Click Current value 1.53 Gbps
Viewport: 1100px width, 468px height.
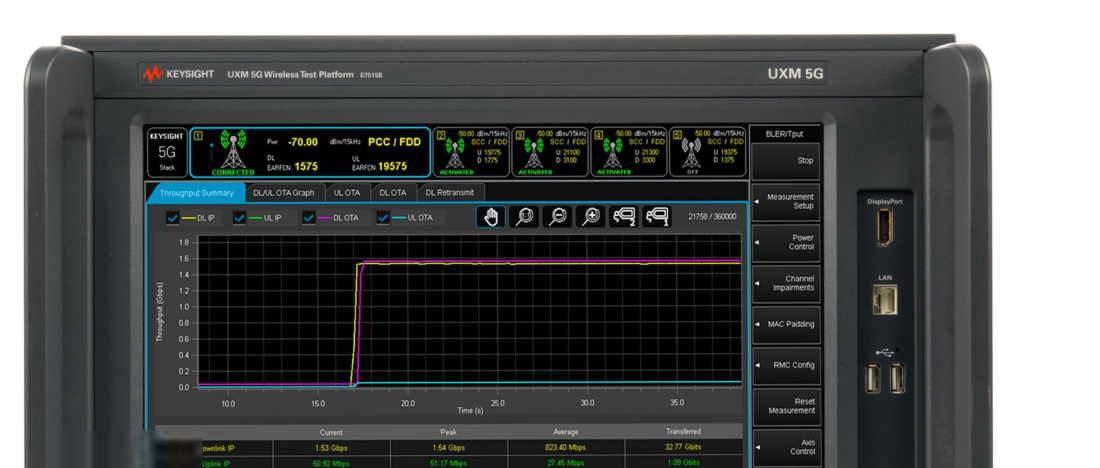(331, 448)
